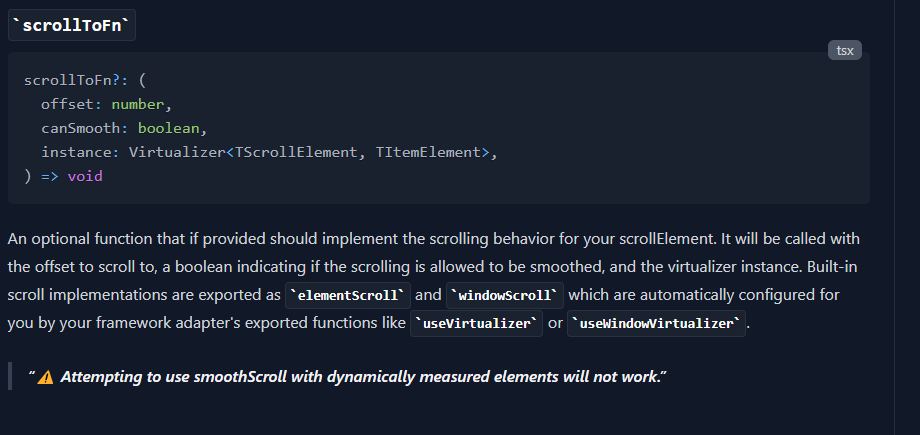The height and width of the screenshot is (435, 920).
Task: Click the green 'number' type in code
Action: point(138,104)
